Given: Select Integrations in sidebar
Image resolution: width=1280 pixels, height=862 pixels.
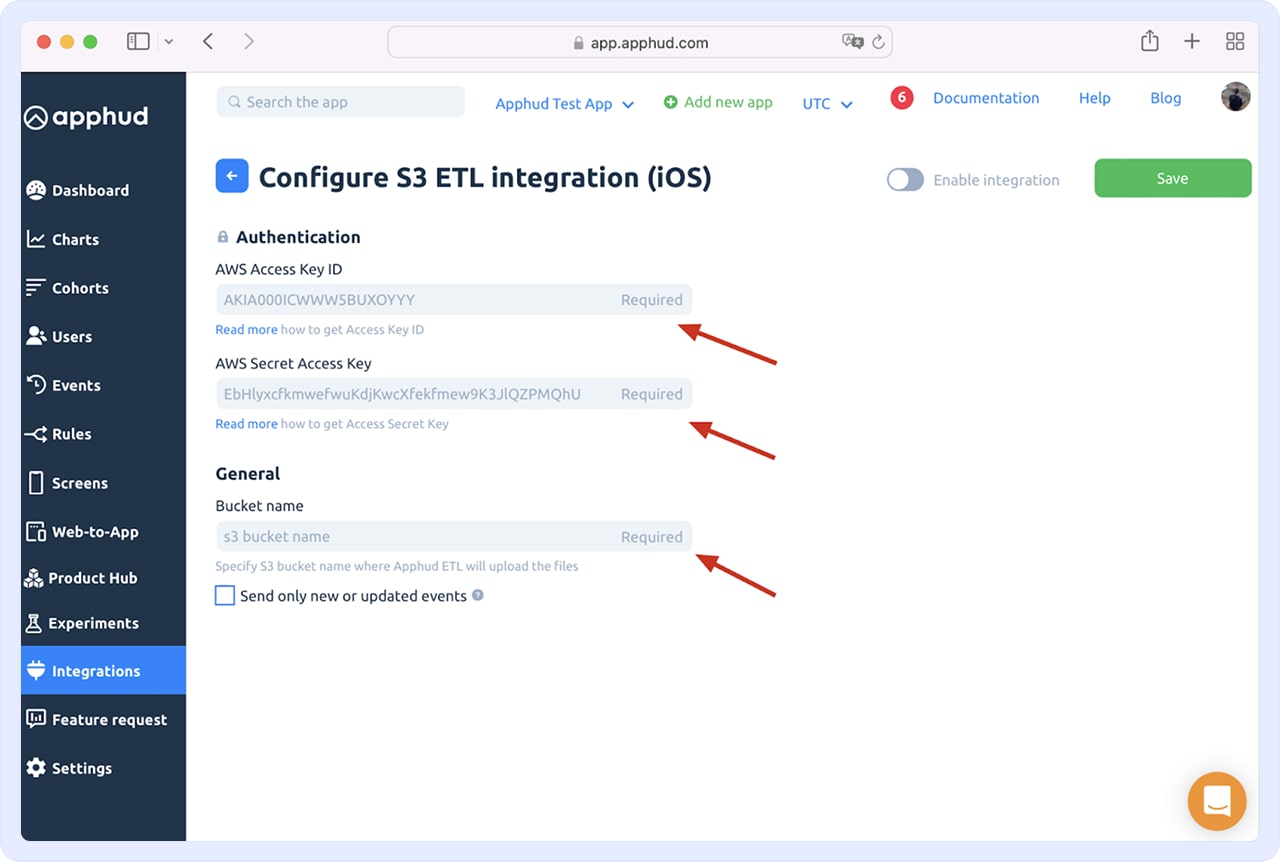Looking at the screenshot, I should (x=103, y=671).
